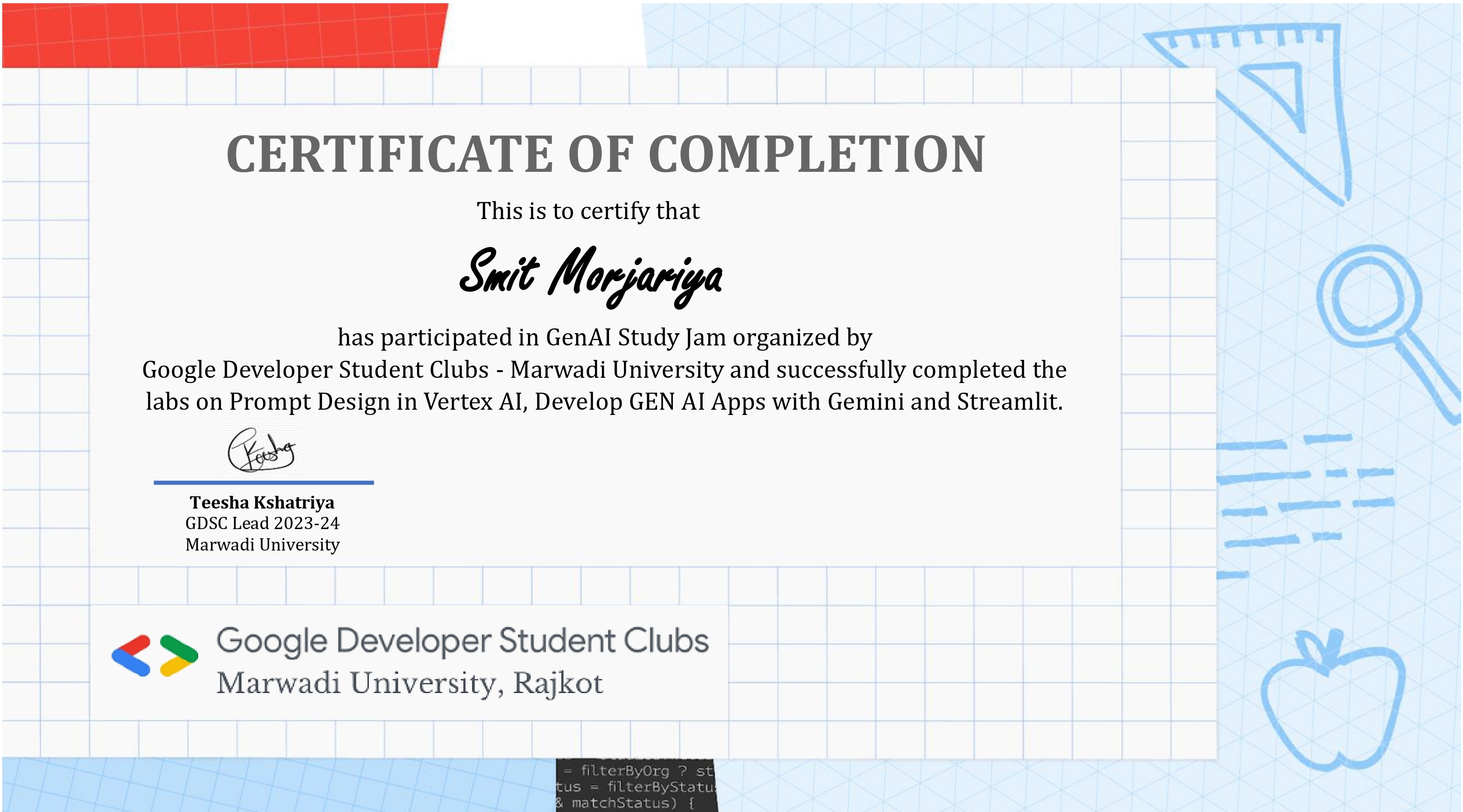Screen dimensions: 1463x812
Task: Click the Certificate of Completion heading
Action: pyautogui.click(x=605, y=154)
